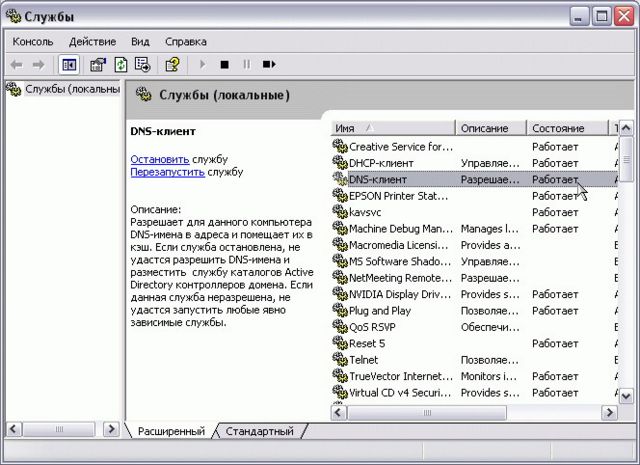
Task: Click the Обеспечи… description of QoS RSVP
Action: (x=490, y=327)
